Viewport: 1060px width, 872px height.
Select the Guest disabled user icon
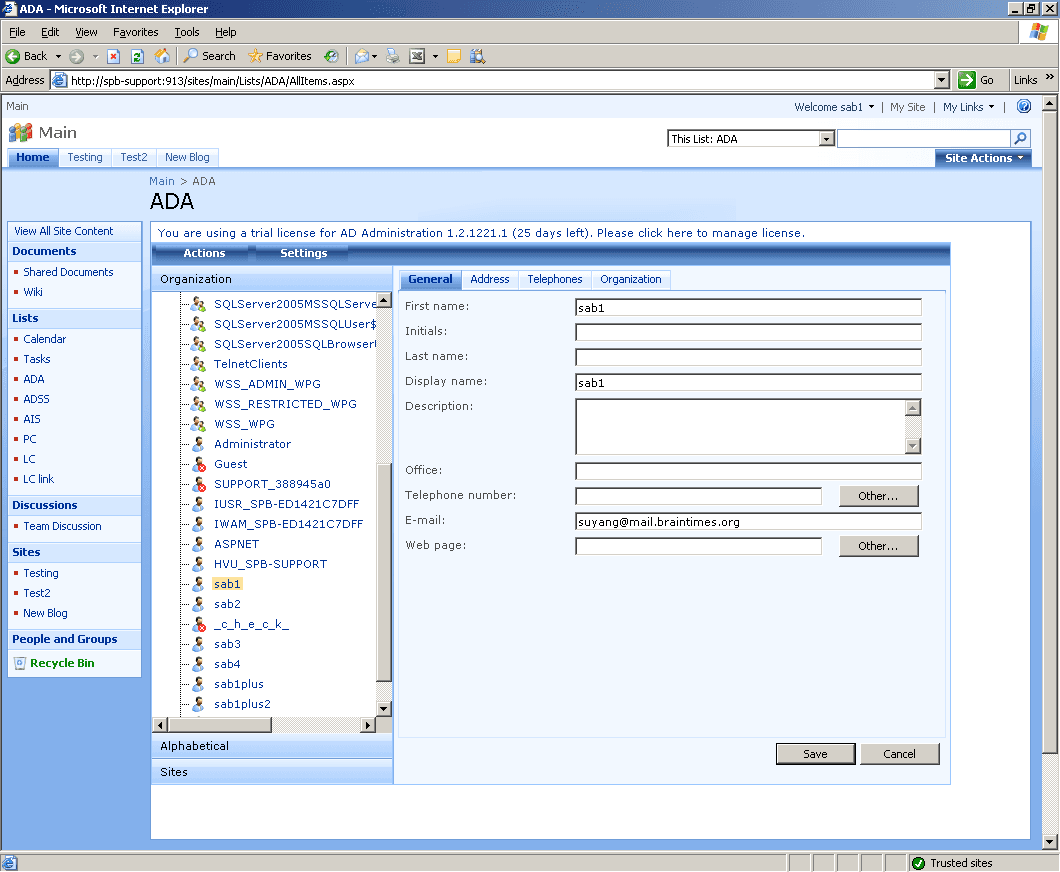click(199, 464)
